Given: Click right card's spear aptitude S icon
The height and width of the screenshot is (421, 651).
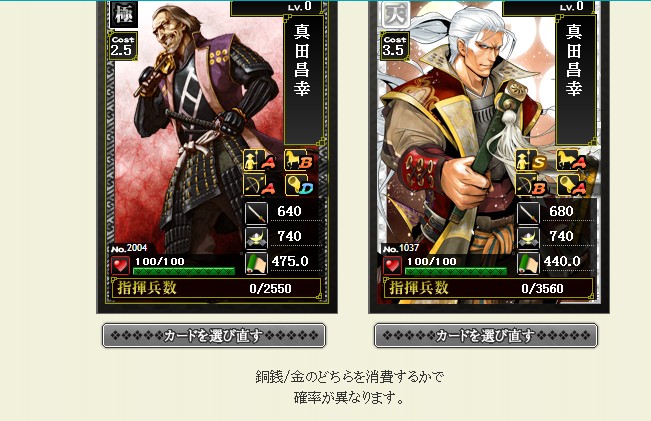Looking at the screenshot, I should [x=531, y=161].
